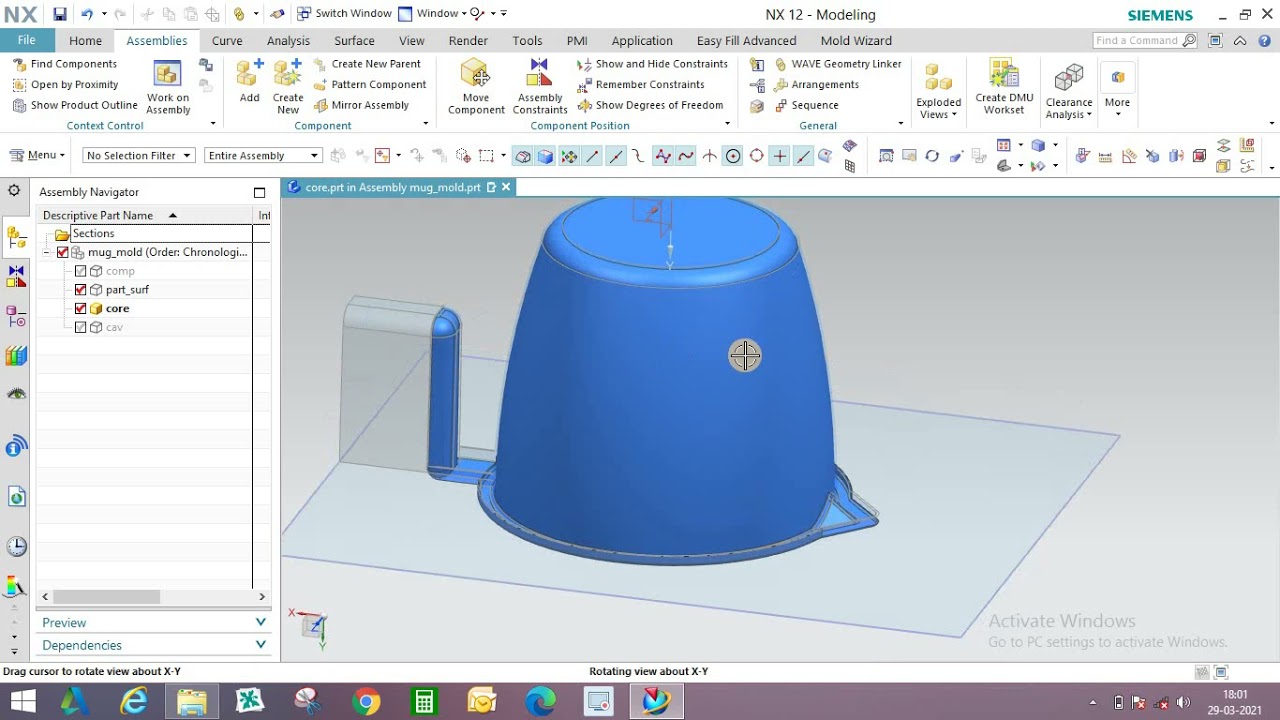The width and height of the screenshot is (1280, 720).
Task: Open the HD3D eye icon in sidebar
Action: tap(16, 395)
